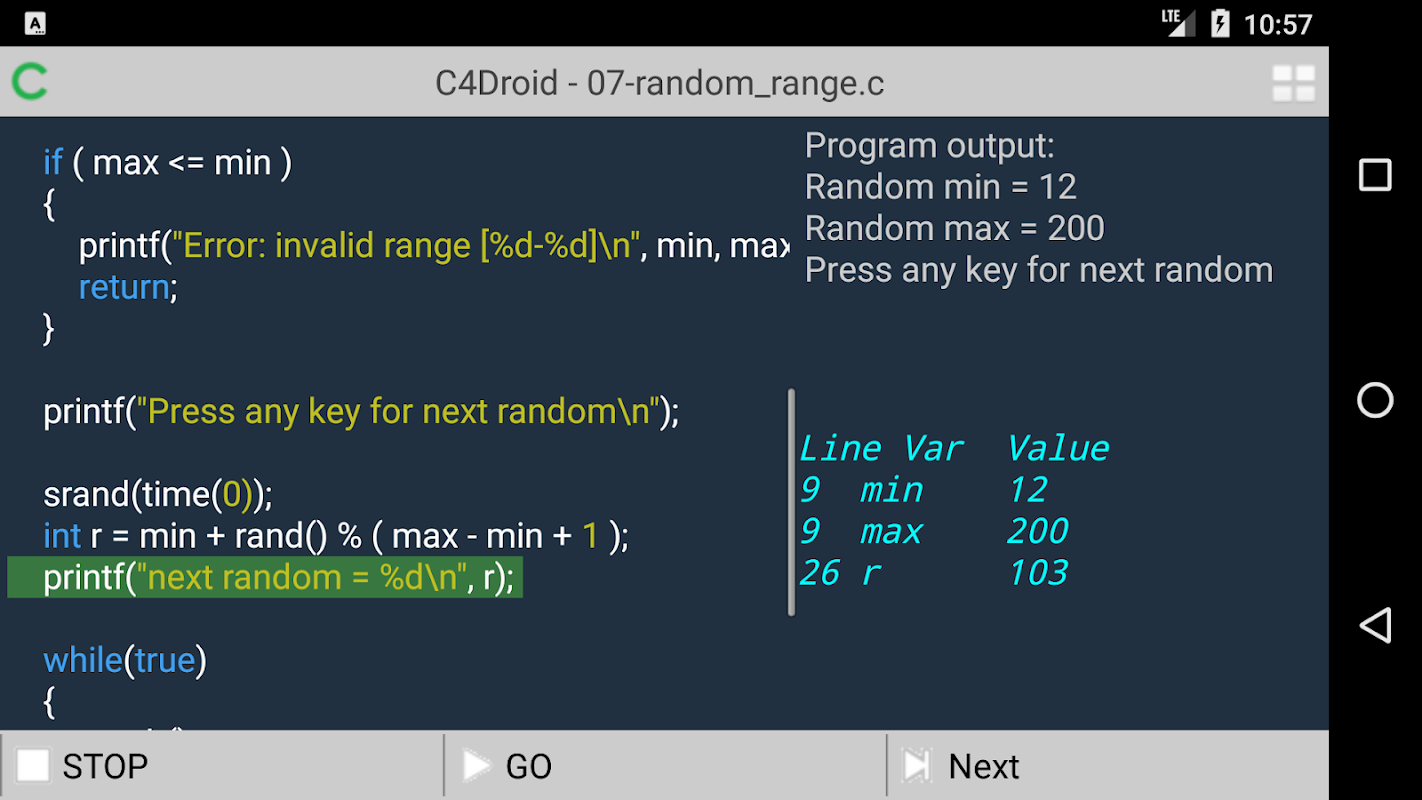
Task: Tap the Android home circle button
Action: tap(1375, 400)
